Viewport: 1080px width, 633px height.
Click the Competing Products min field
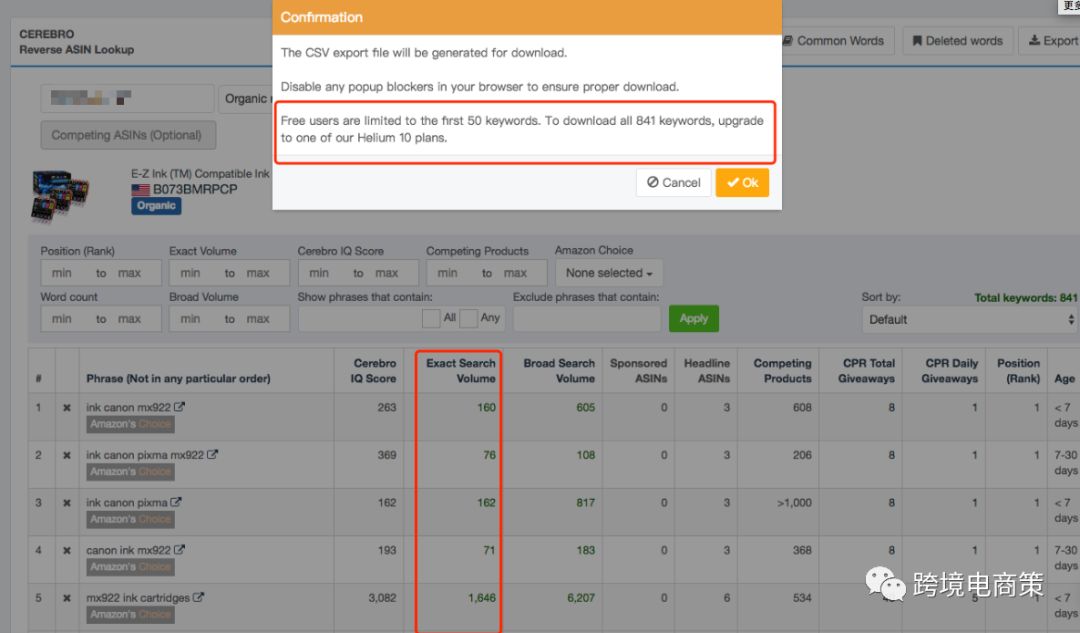(x=448, y=273)
